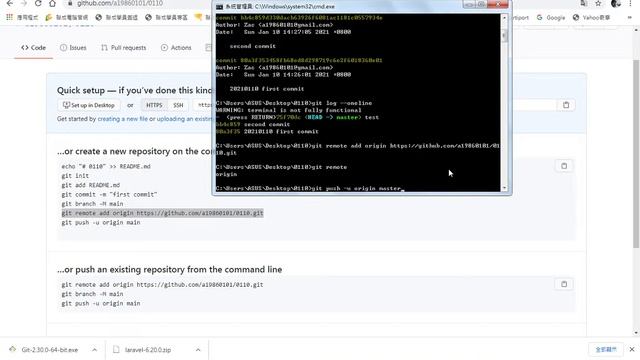Switch to the Actions tab

click(x=176, y=48)
